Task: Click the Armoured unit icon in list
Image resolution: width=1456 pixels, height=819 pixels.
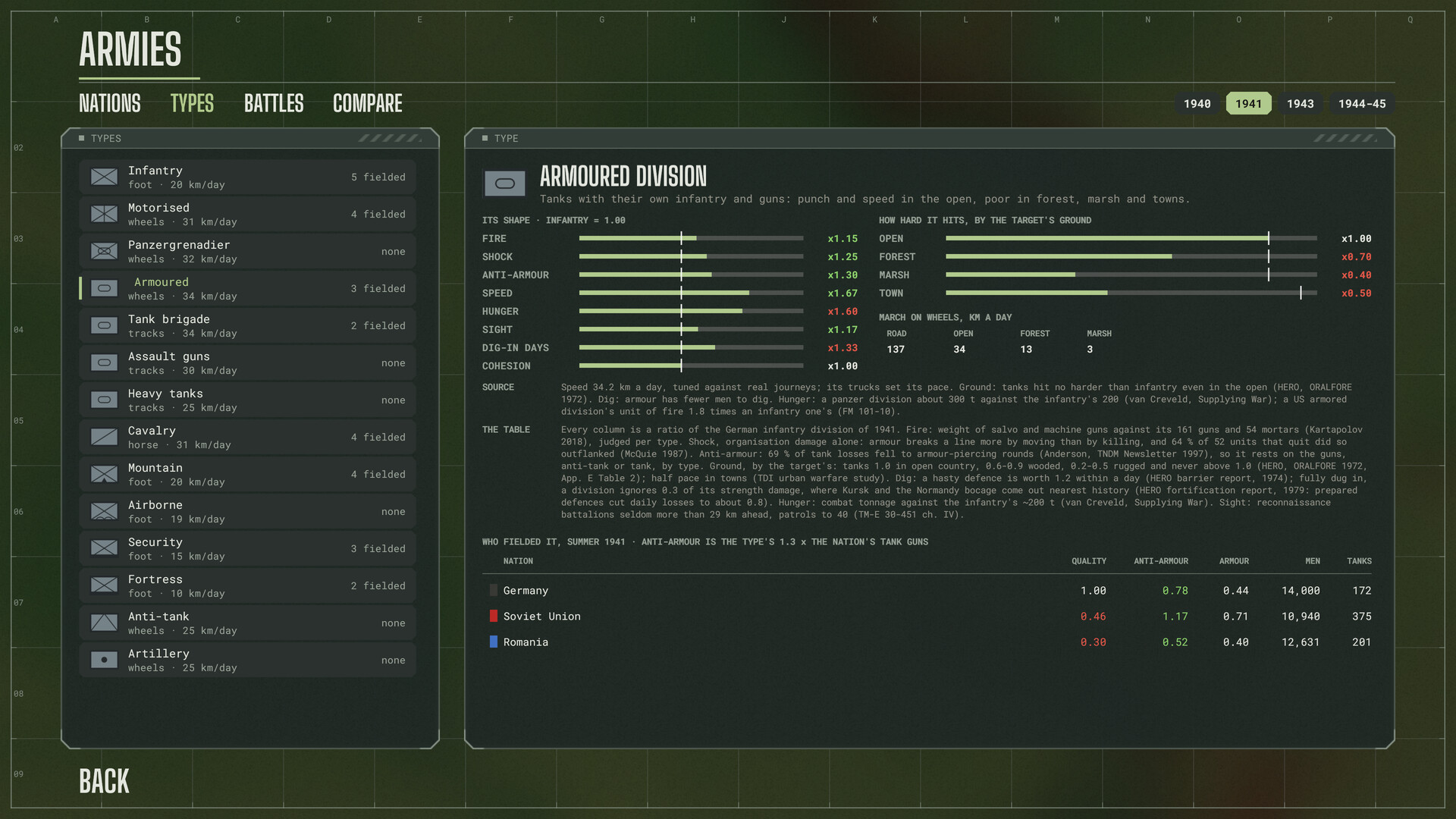Action: [x=104, y=288]
